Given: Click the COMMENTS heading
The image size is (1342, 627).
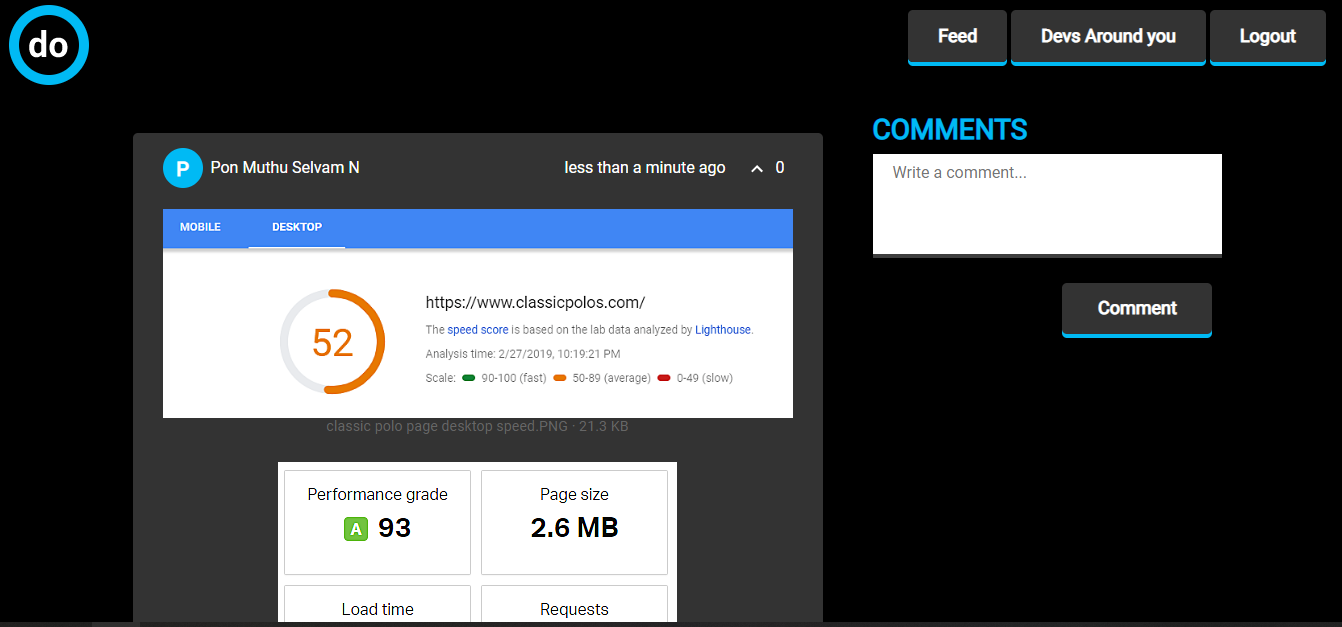Looking at the screenshot, I should point(950,130).
